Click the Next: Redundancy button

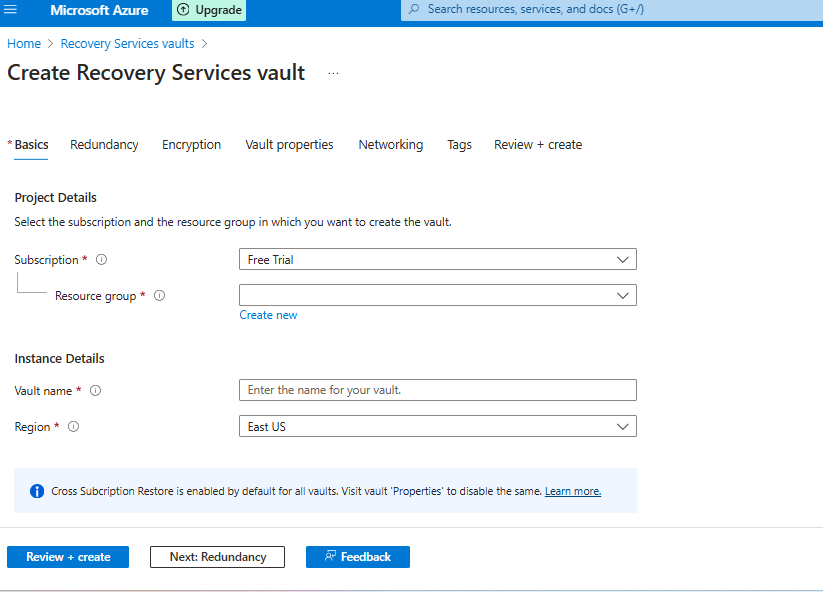coord(217,557)
